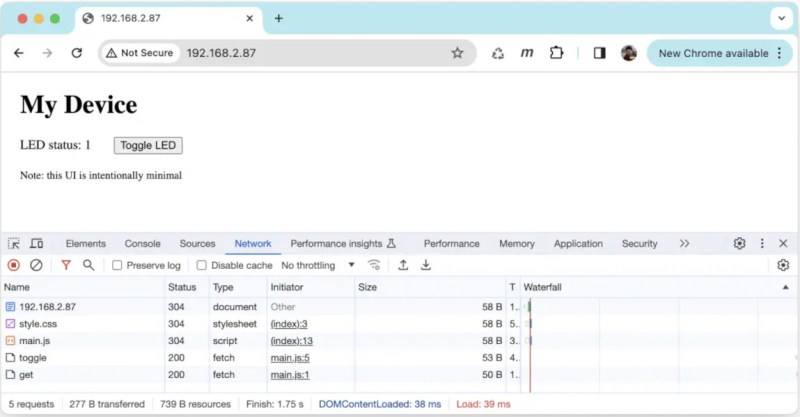Enable the Preserve log checkbox

coord(117,265)
